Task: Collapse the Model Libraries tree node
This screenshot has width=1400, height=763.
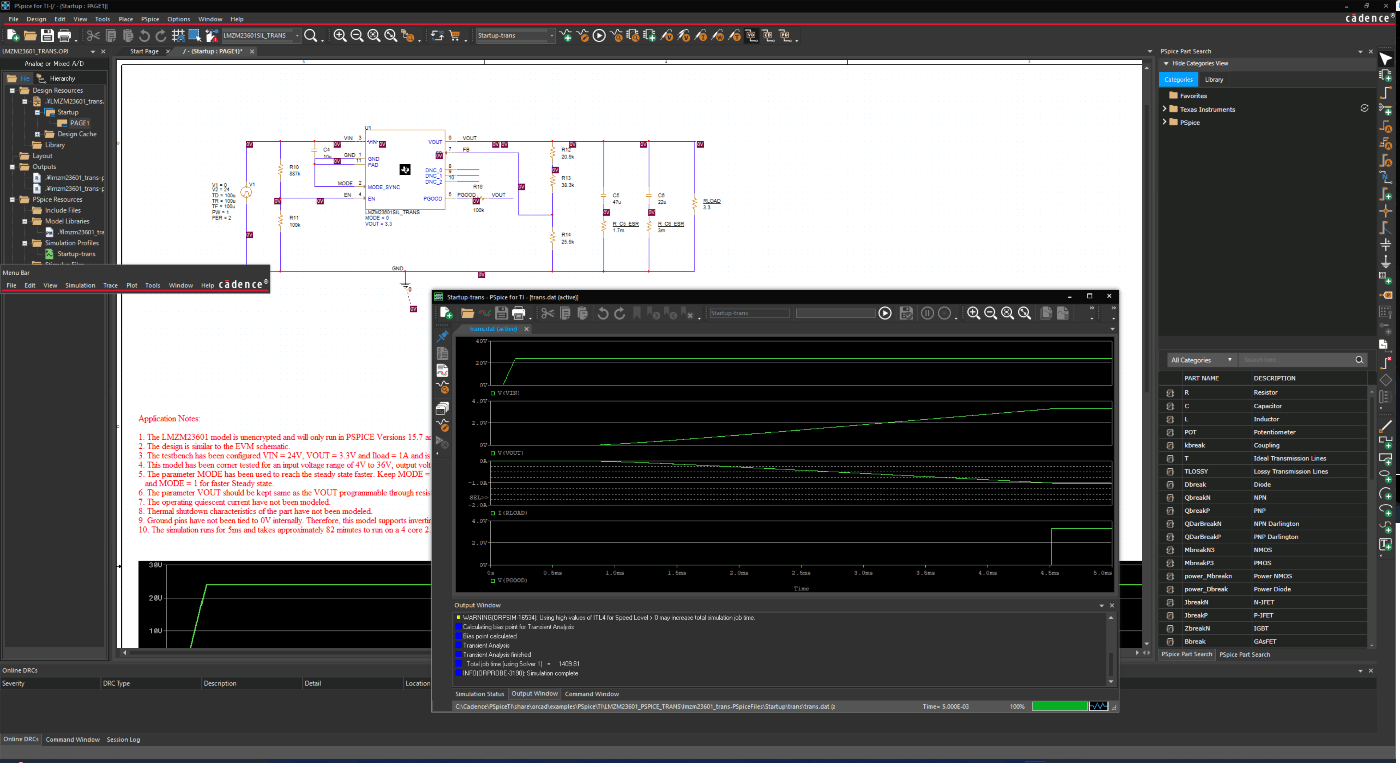Action: (25, 221)
